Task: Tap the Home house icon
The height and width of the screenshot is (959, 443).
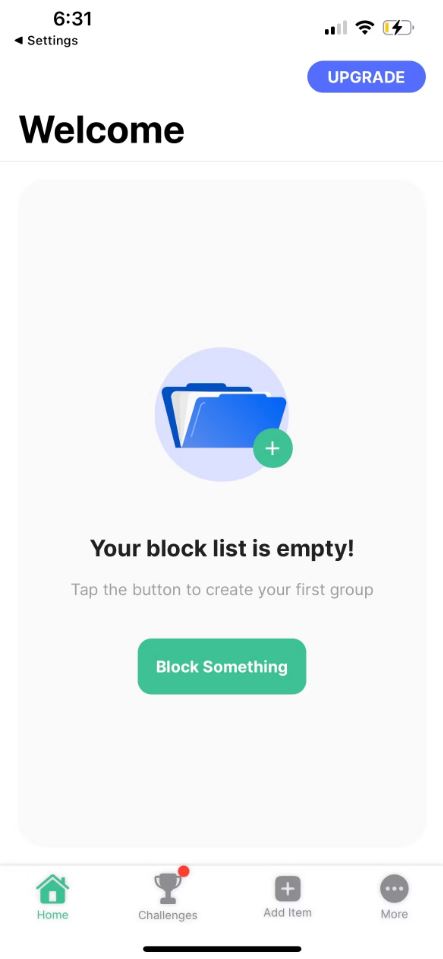Action: 53,889
